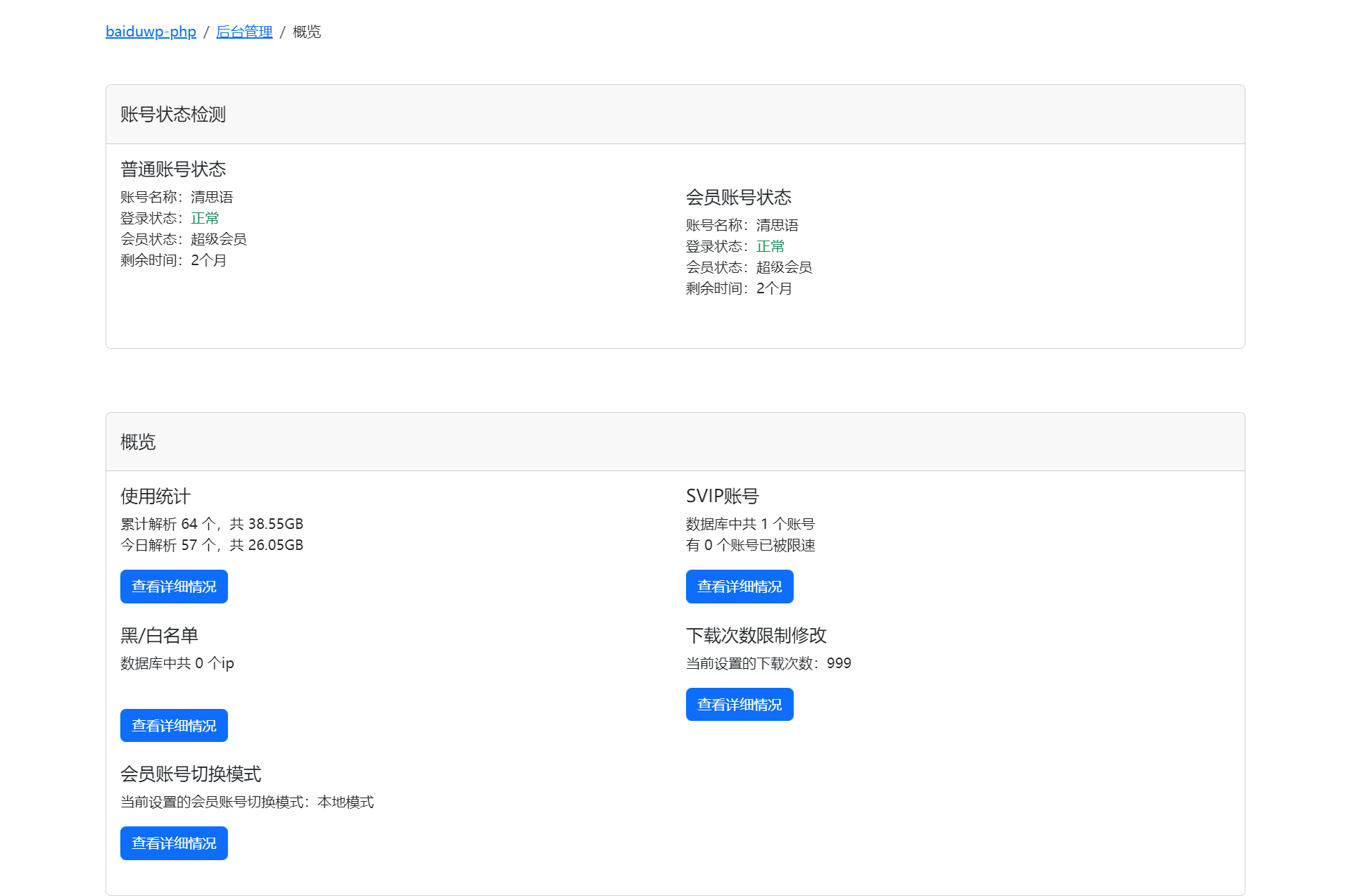
Task: View details for 会员账号切换模式
Action: point(174,843)
